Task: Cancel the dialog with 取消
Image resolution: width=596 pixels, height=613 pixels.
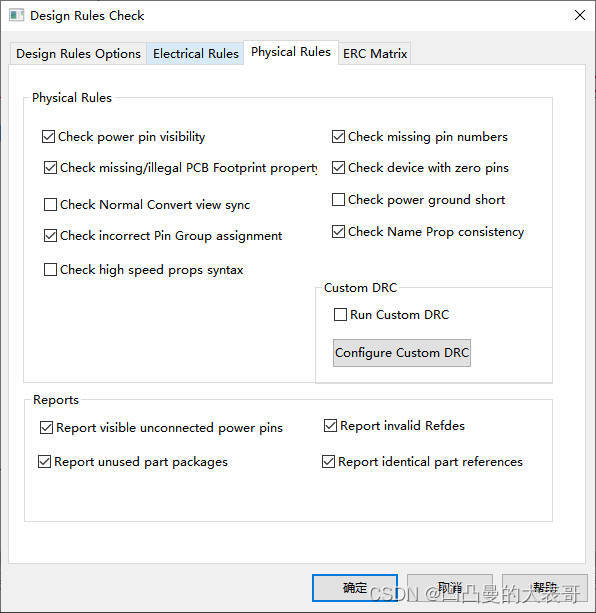Action: pos(449,588)
